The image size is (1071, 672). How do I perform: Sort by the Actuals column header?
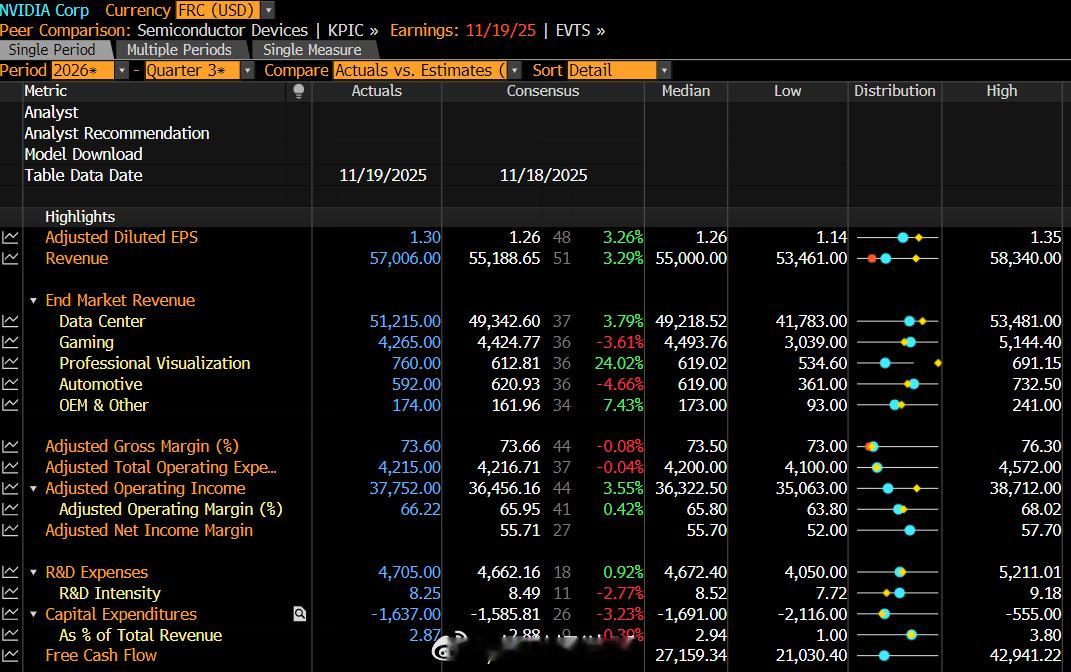point(376,92)
